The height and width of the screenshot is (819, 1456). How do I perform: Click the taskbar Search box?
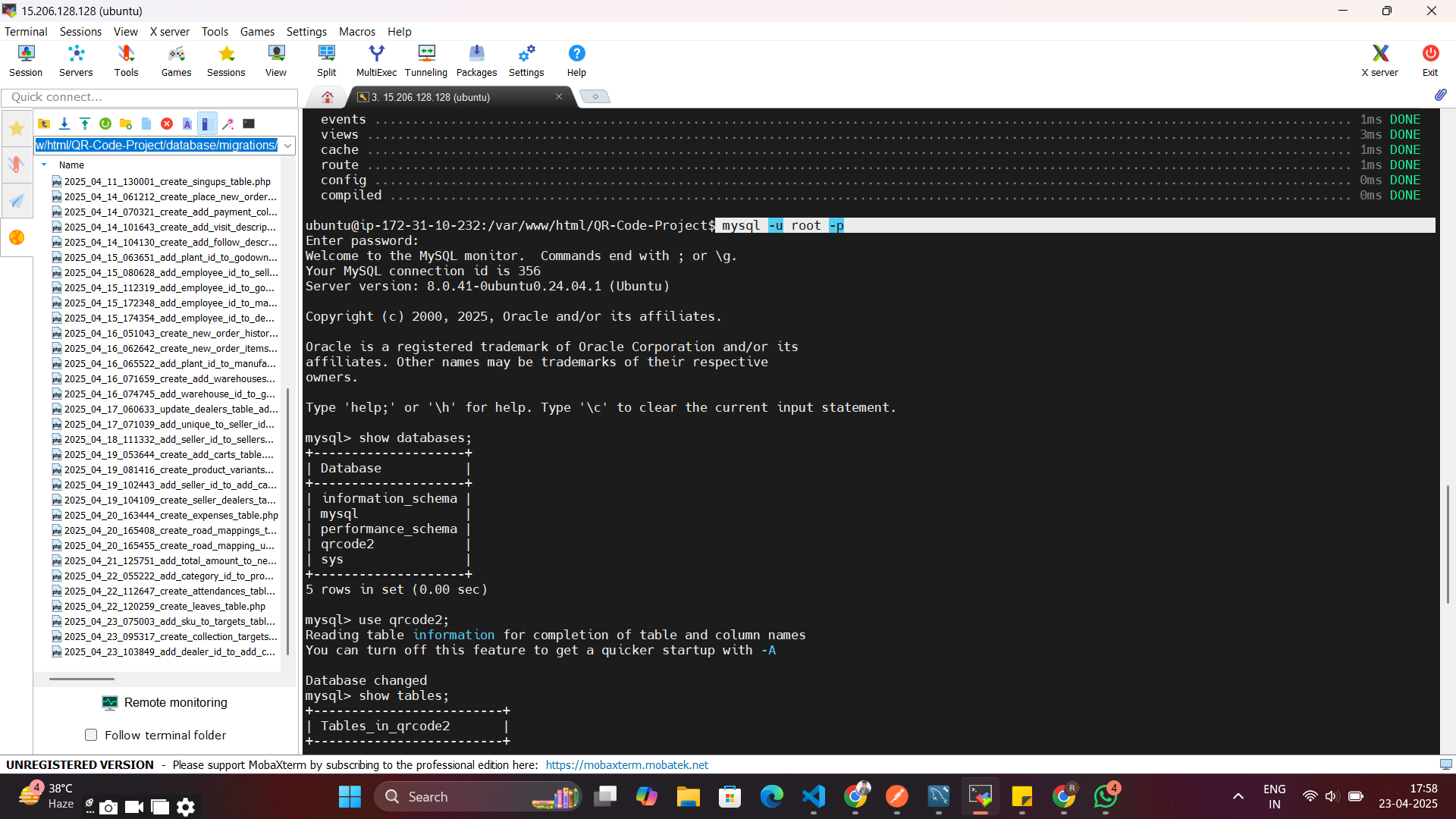point(478,796)
